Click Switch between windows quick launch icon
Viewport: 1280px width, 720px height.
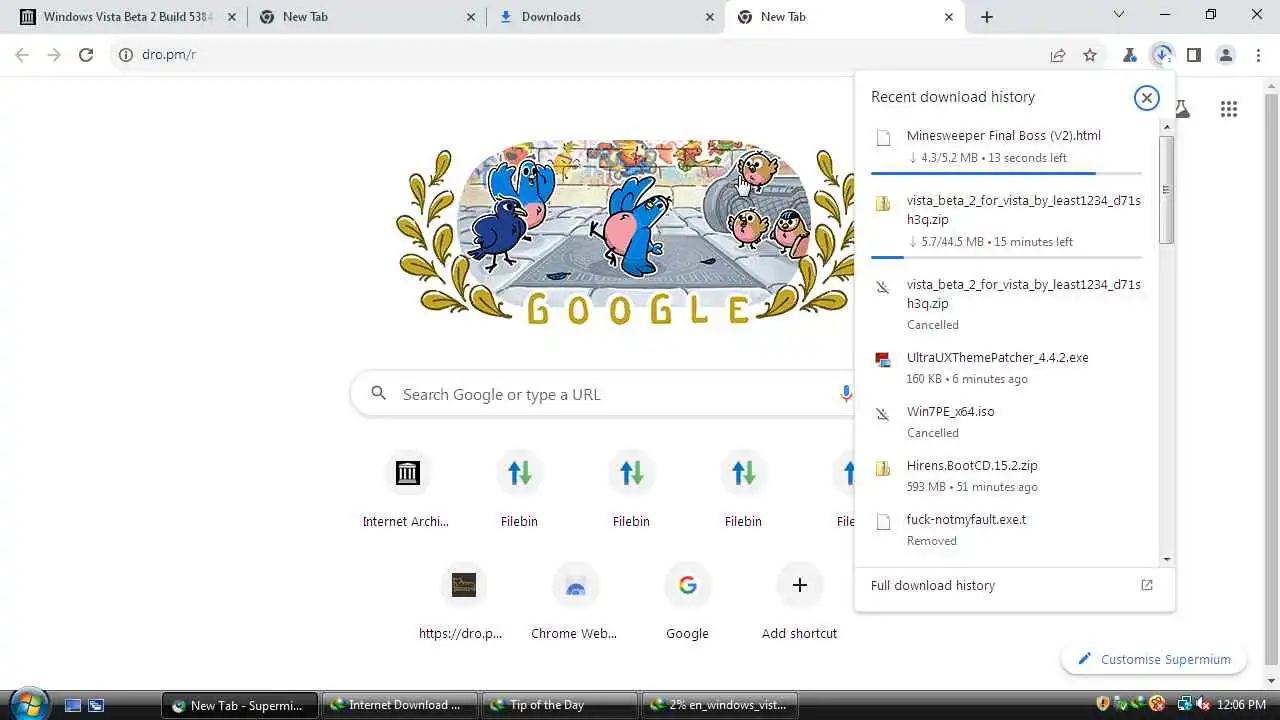coord(96,705)
